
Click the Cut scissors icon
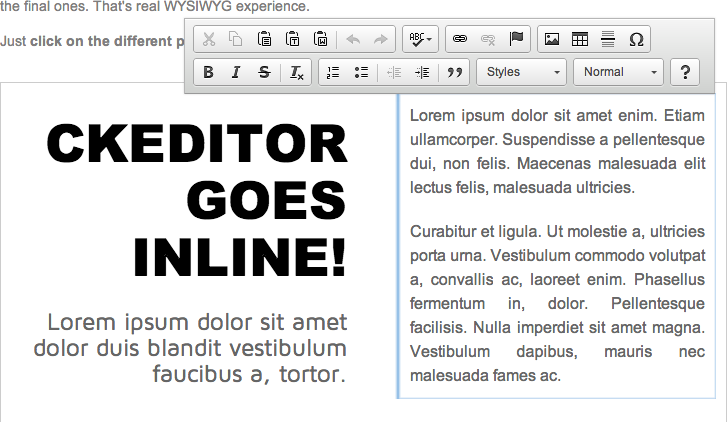(209, 39)
